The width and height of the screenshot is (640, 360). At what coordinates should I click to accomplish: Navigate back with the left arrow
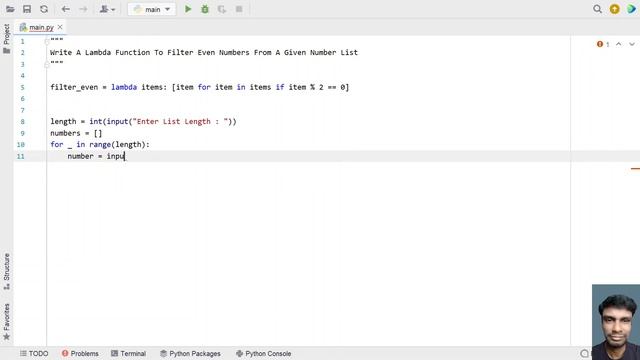point(65,9)
